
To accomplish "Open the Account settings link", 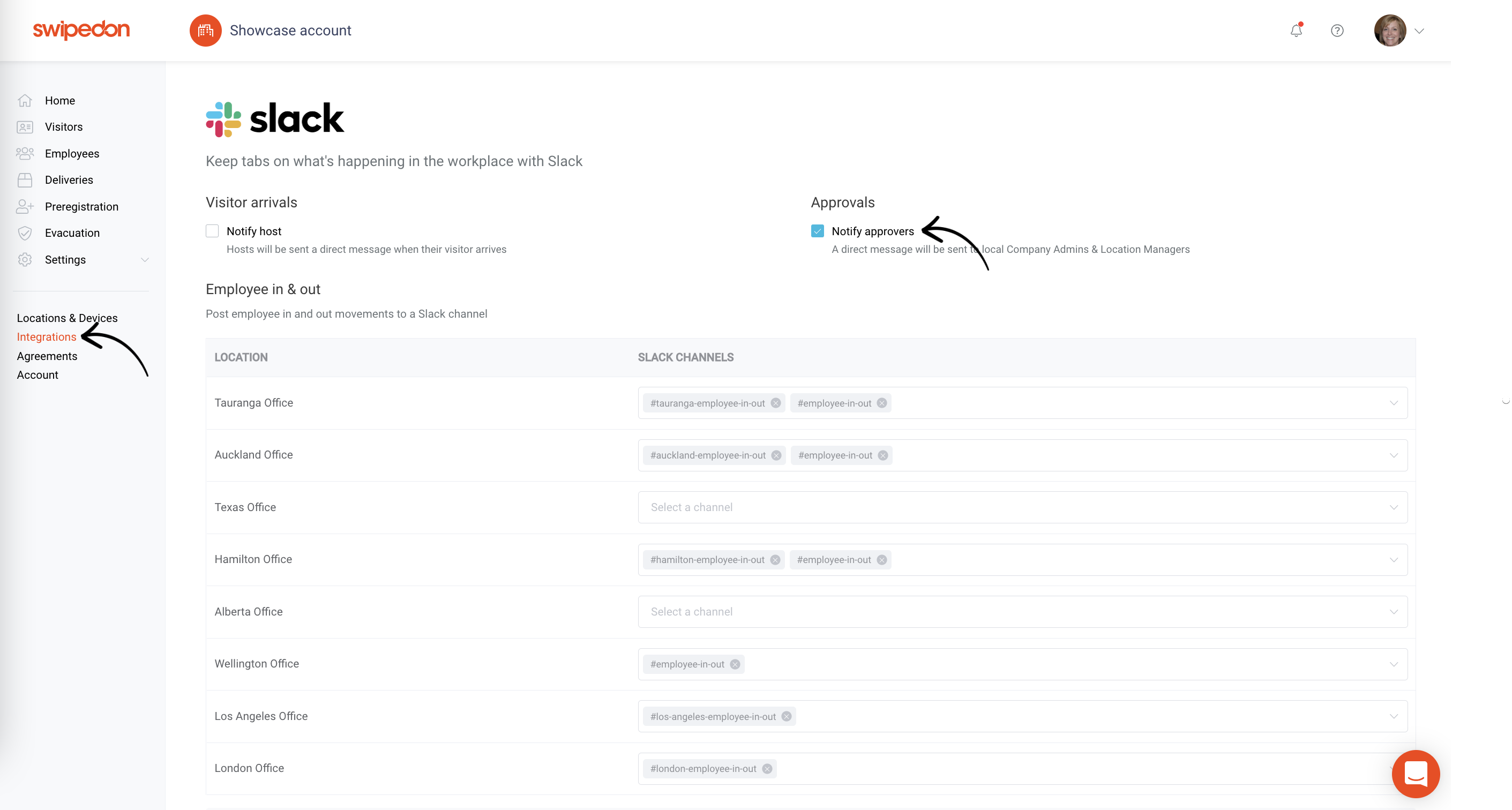I will pyautogui.click(x=38, y=375).
